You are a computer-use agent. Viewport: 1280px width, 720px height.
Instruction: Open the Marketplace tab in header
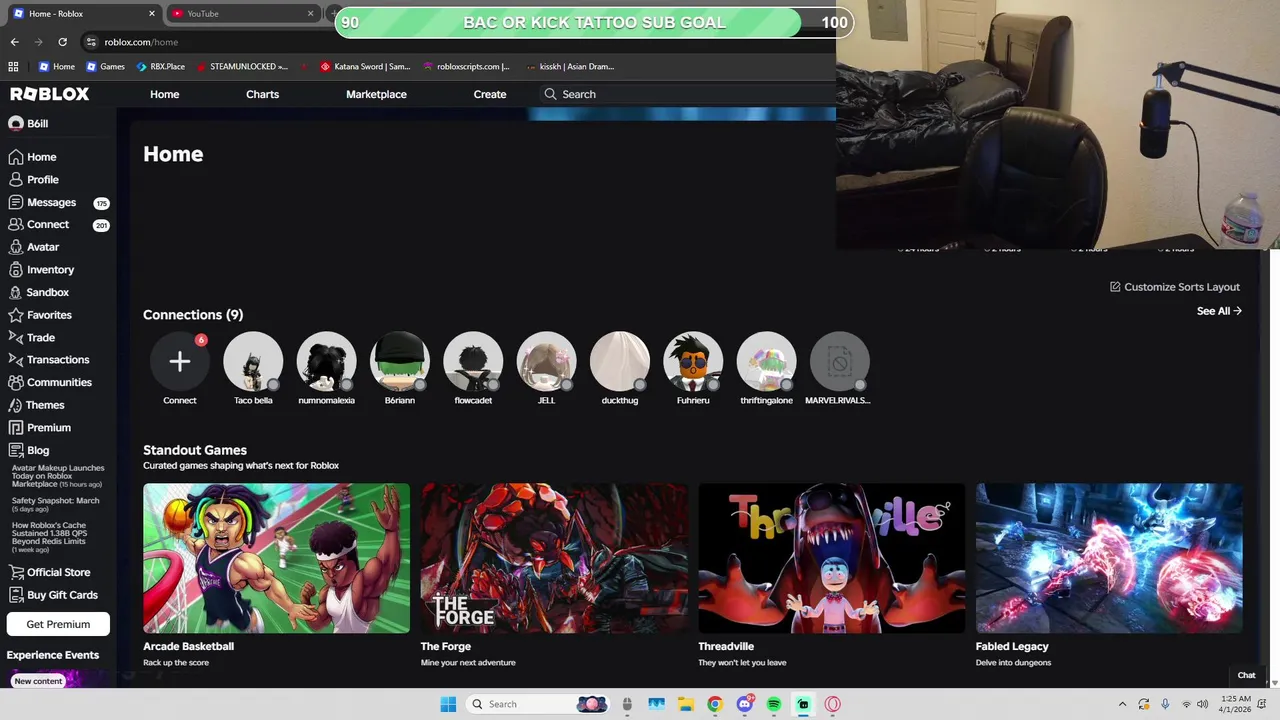(376, 94)
